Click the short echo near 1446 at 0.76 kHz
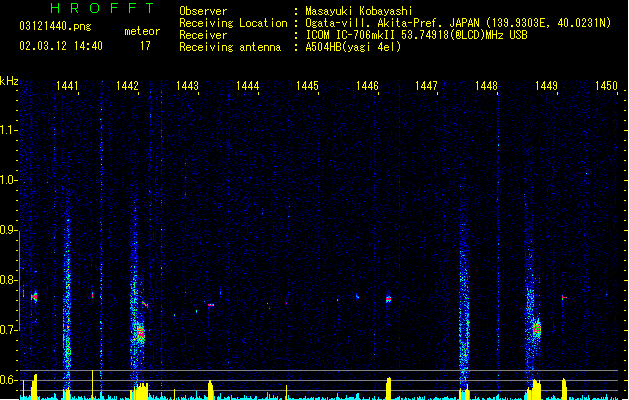 [x=388, y=299]
